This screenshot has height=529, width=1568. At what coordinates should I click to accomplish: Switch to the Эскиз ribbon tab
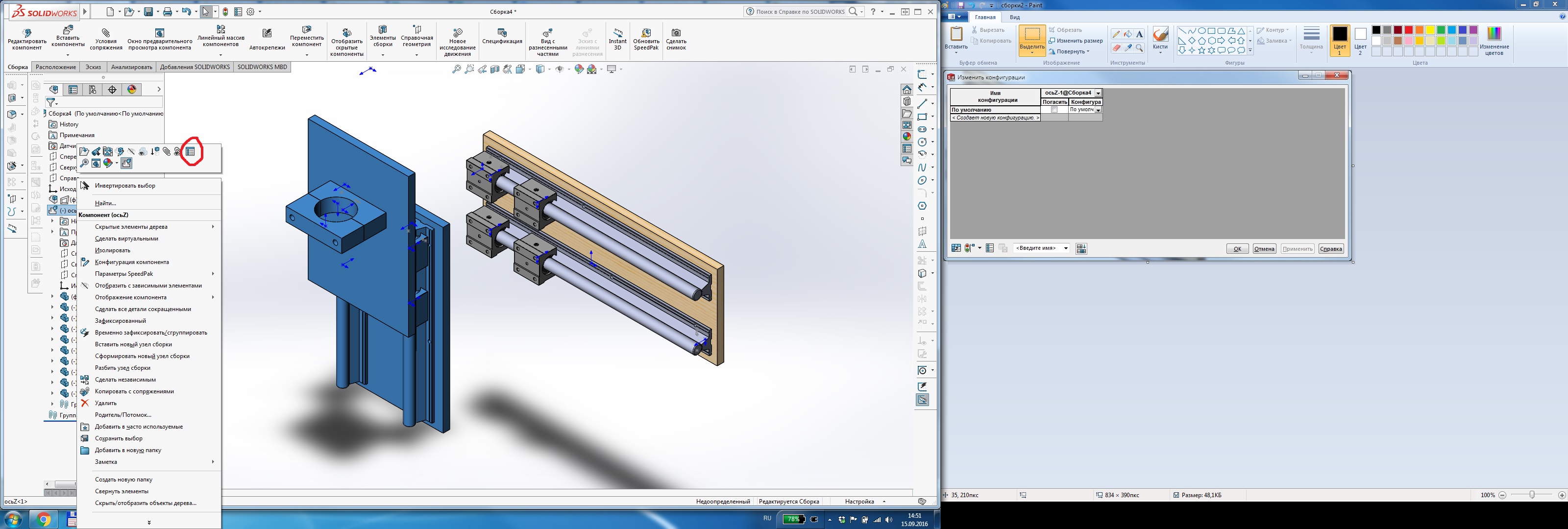pyautogui.click(x=93, y=67)
